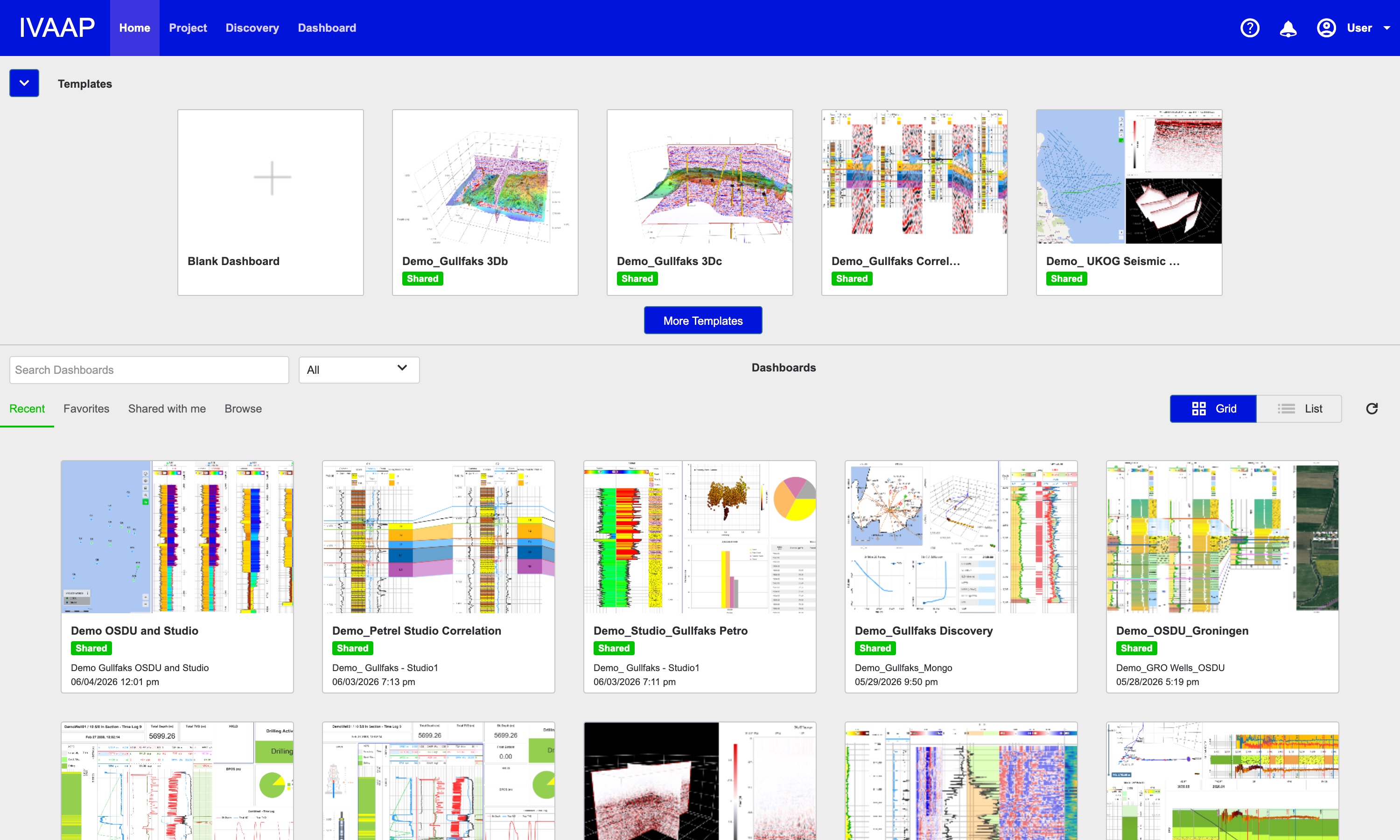Open the All filter dropdown
This screenshot has height=840, width=1400.
[359, 370]
